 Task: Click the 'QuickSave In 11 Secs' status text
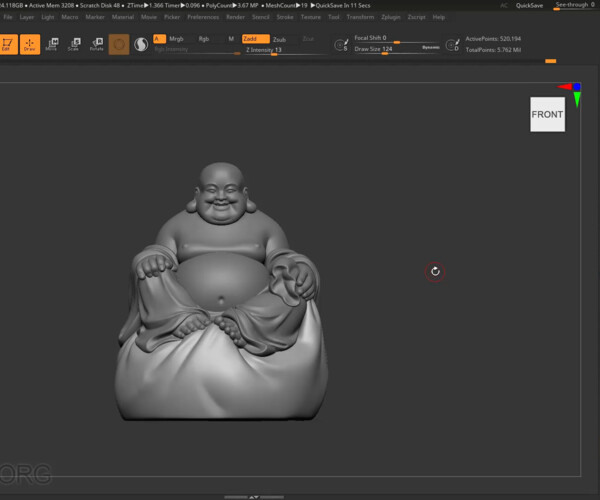[341, 5]
